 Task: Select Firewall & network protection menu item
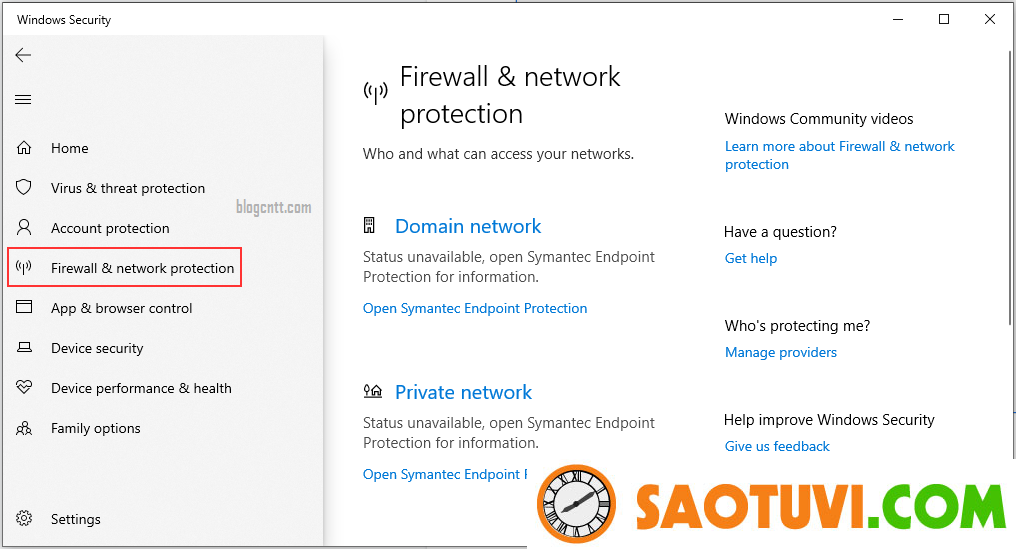click(142, 268)
